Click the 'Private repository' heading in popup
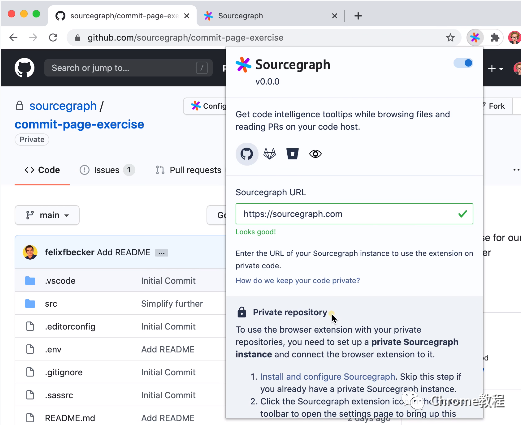 pyautogui.click(x=290, y=312)
